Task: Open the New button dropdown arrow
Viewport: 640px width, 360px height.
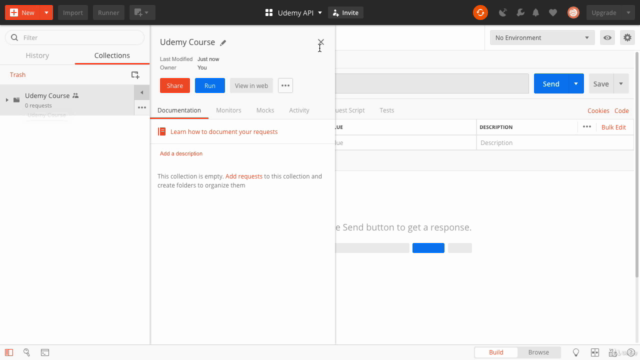Action: (47, 13)
